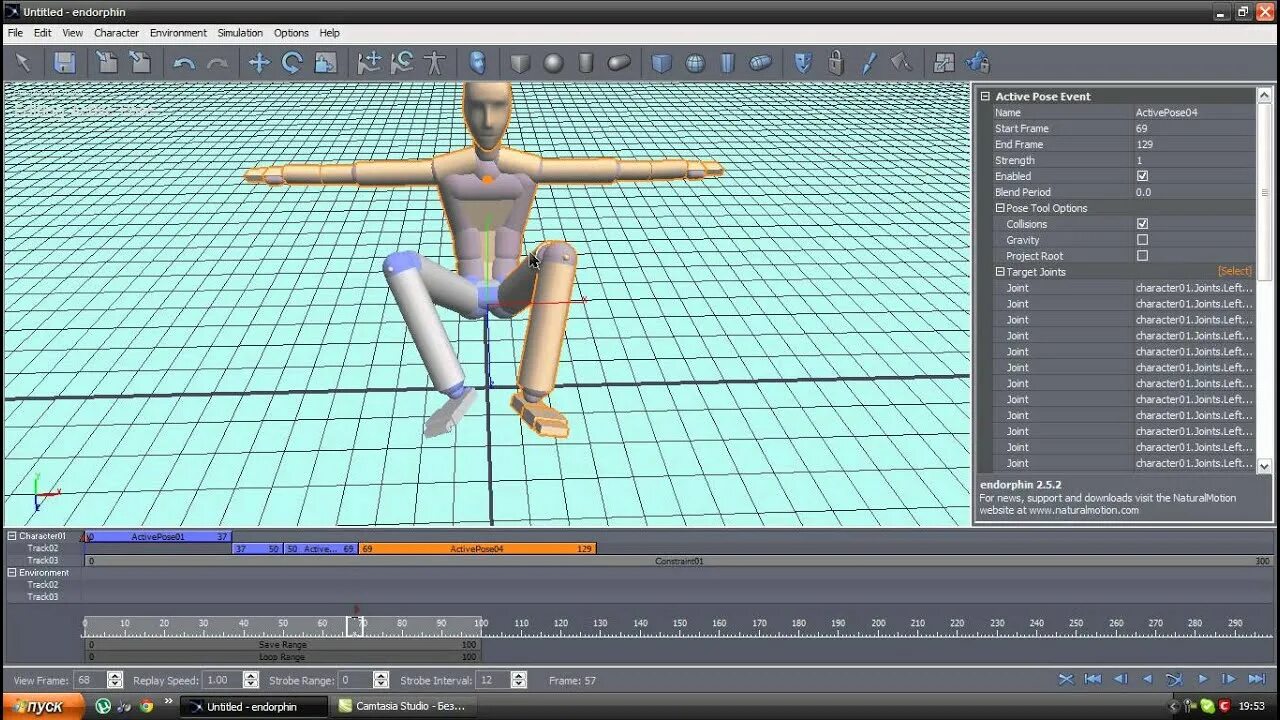Open the View menu
1280x720 pixels.
pos(73,33)
